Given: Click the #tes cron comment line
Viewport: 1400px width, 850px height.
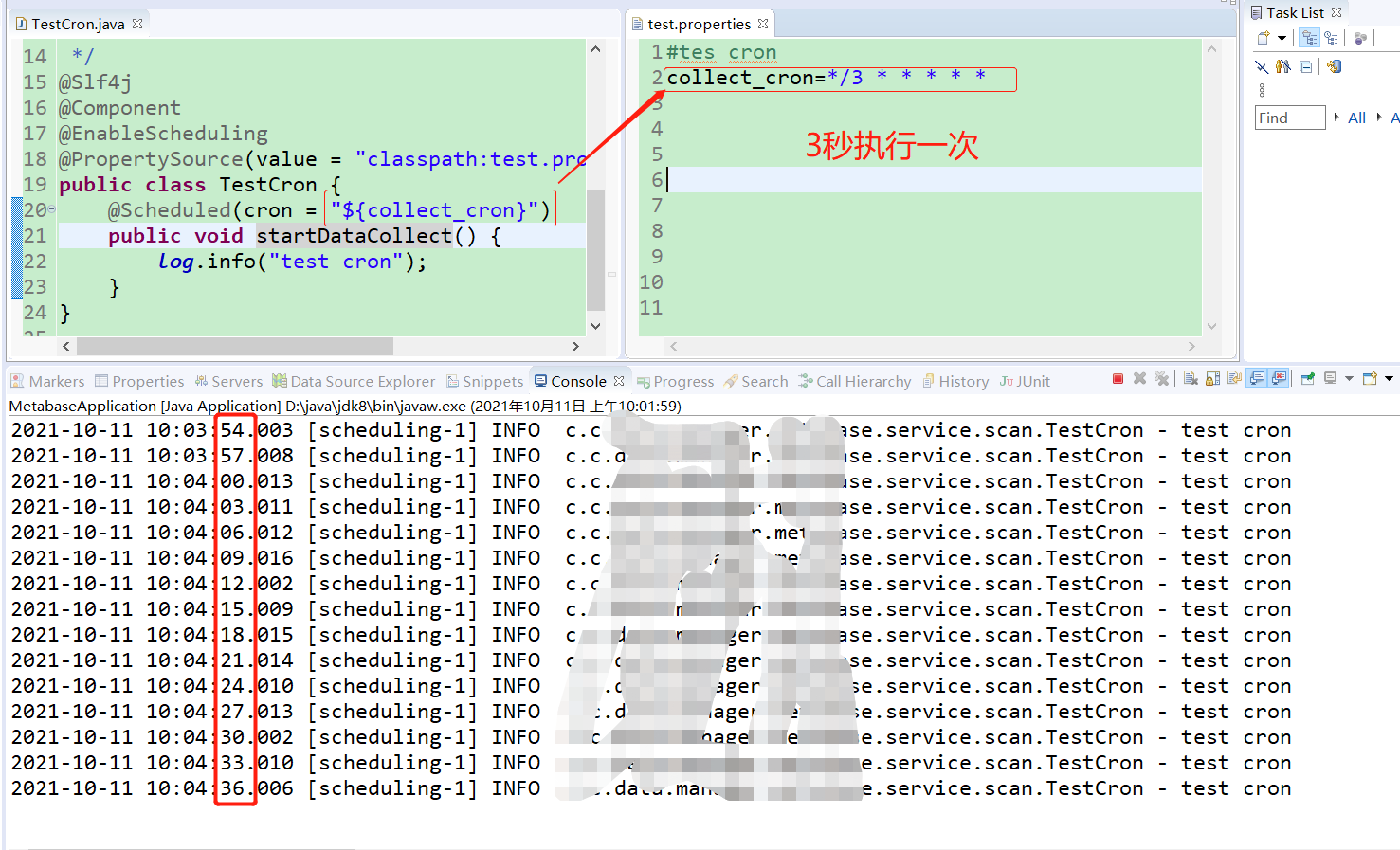Looking at the screenshot, I should [721, 52].
